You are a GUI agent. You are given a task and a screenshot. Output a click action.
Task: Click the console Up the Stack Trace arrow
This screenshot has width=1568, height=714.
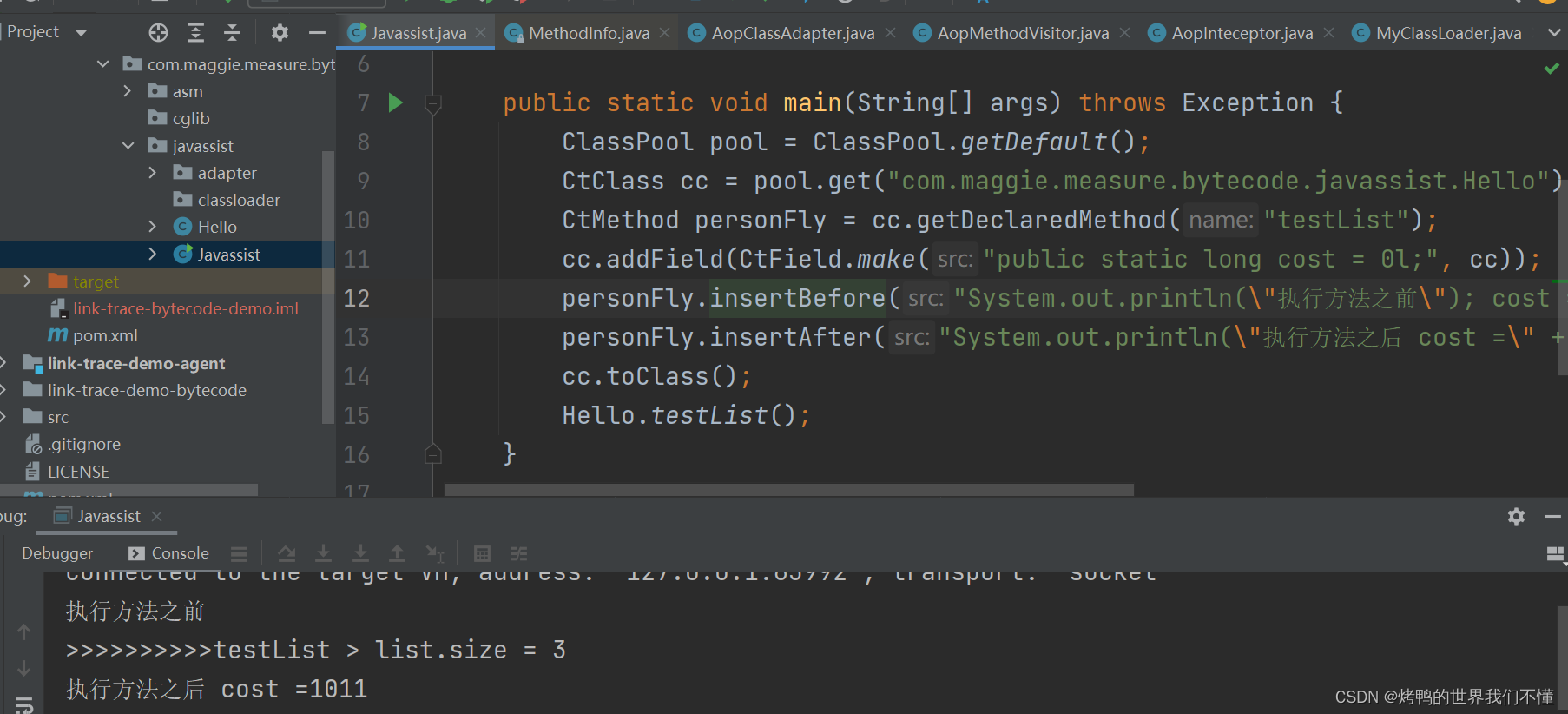(x=24, y=632)
